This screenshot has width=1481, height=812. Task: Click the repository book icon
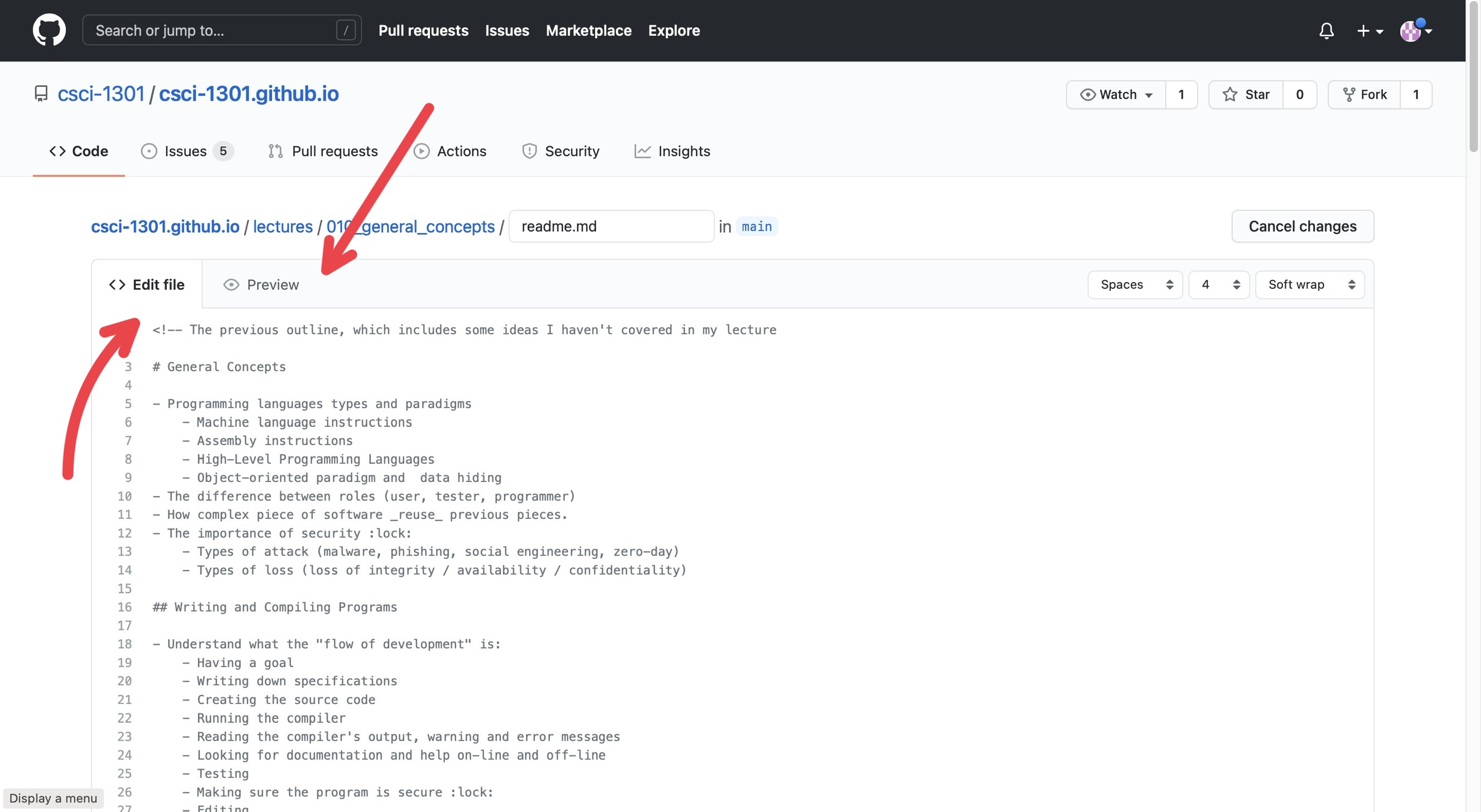pos(41,94)
